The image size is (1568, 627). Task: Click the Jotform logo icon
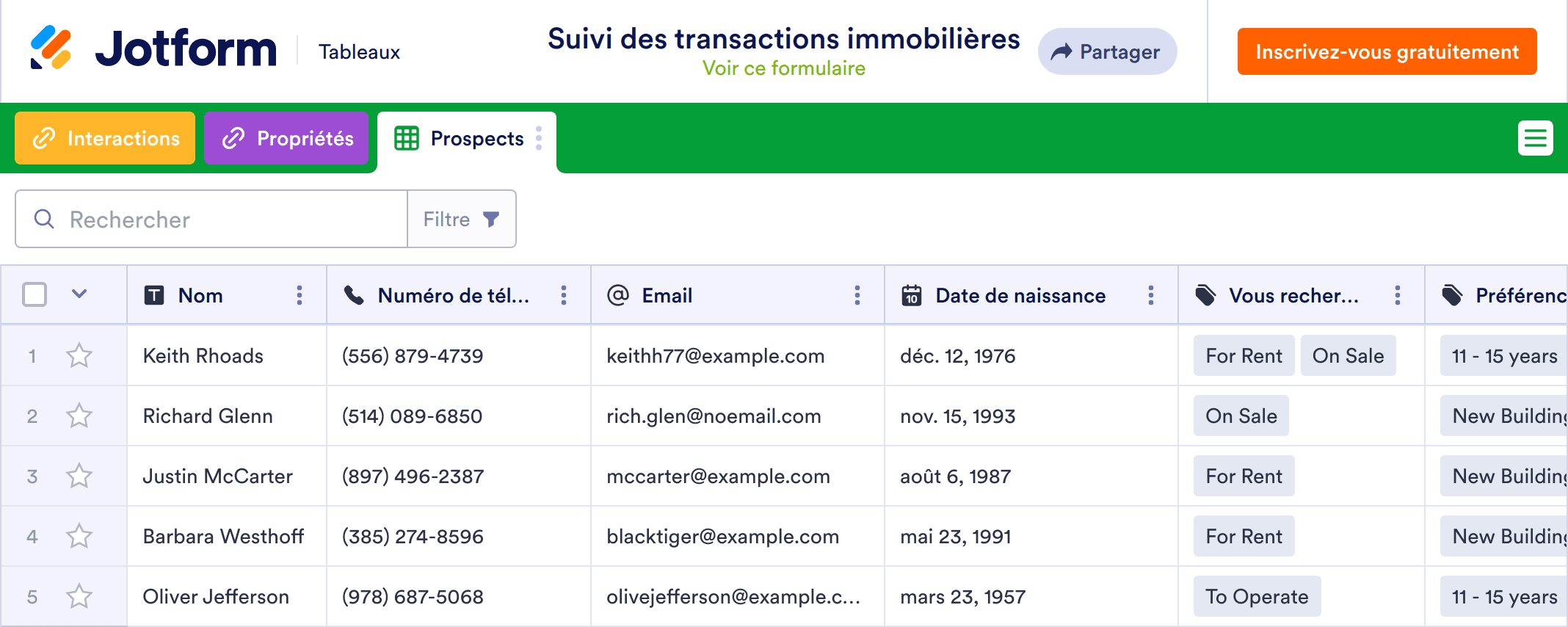(x=51, y=48)
